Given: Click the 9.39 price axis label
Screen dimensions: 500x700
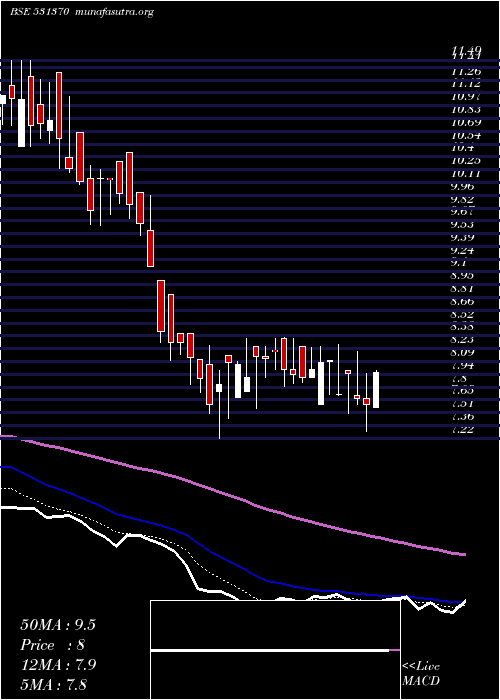Looking at the screenshot, I should point(463,237).
